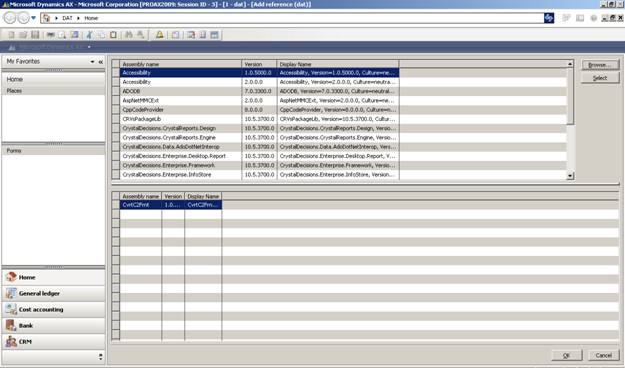The image size is (625, 368).
Task: Go forward with the forward navigation arrow
Action: (x=23, y=18)
